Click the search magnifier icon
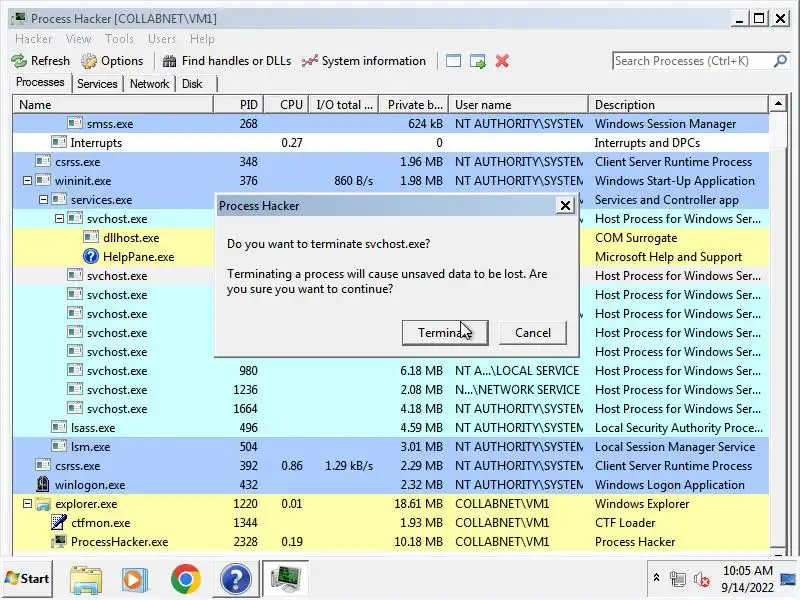 (780, 61)
